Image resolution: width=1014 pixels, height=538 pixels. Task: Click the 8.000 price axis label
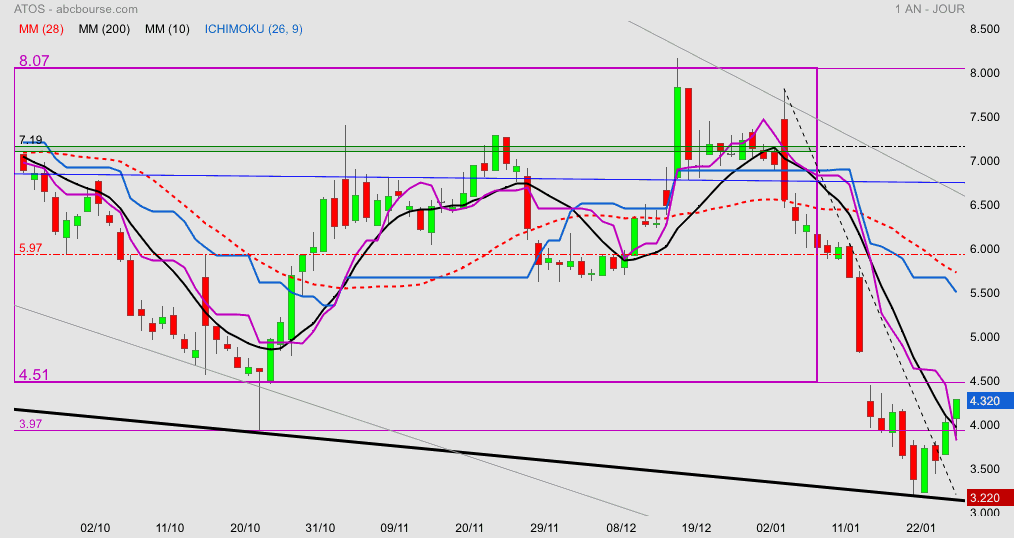pyautogui.click(x=985, y=73)
